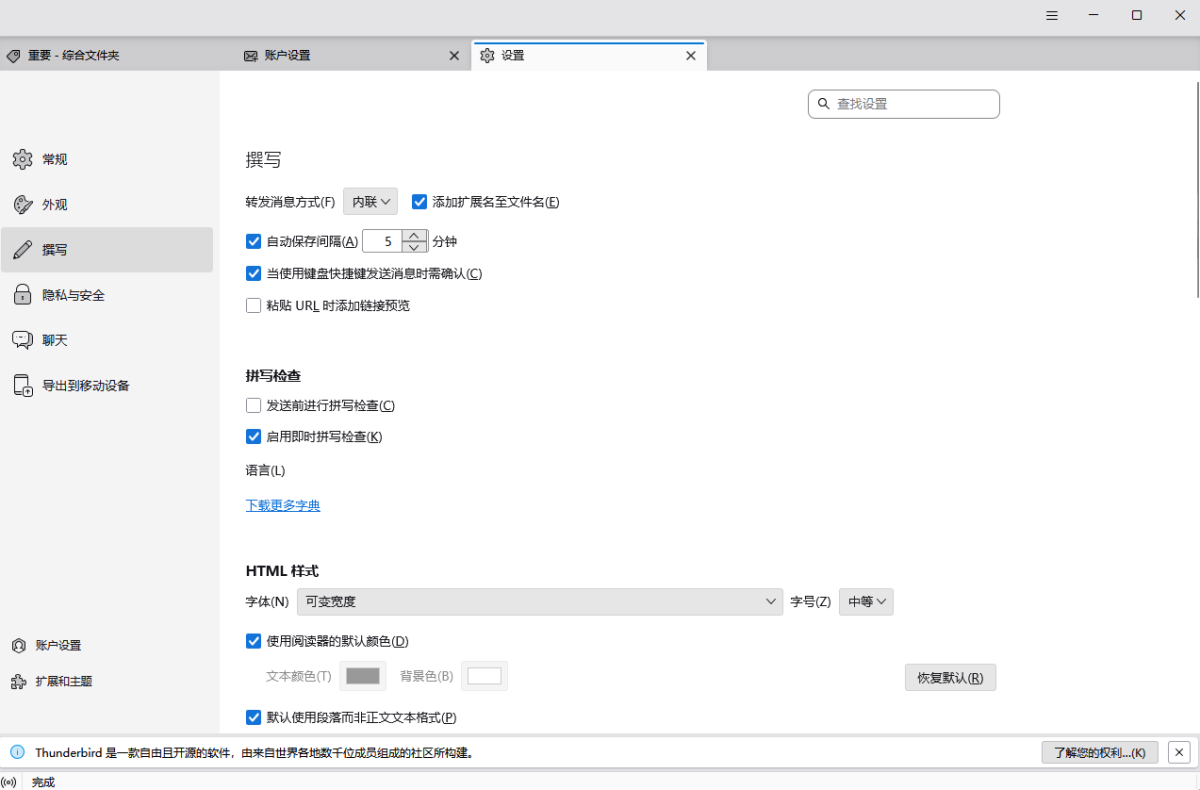1200x790 pixels.
Task: Click 恢复默认 button
Action: (950, 678)
